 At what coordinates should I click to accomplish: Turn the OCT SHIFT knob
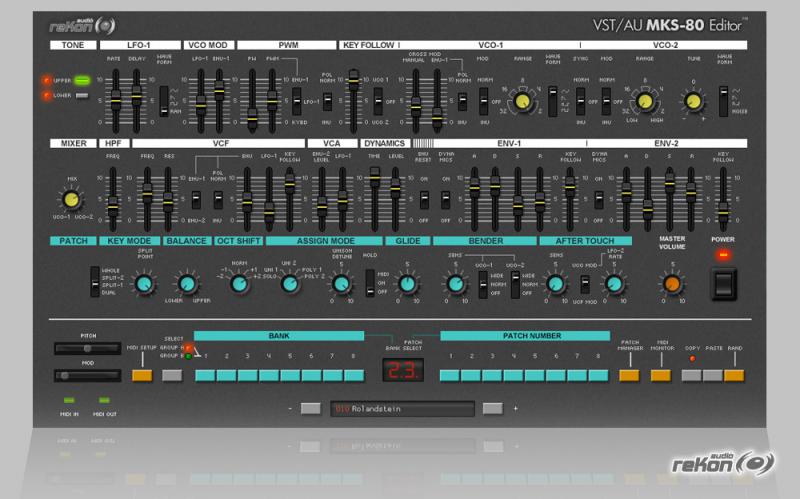click(239, 284)
